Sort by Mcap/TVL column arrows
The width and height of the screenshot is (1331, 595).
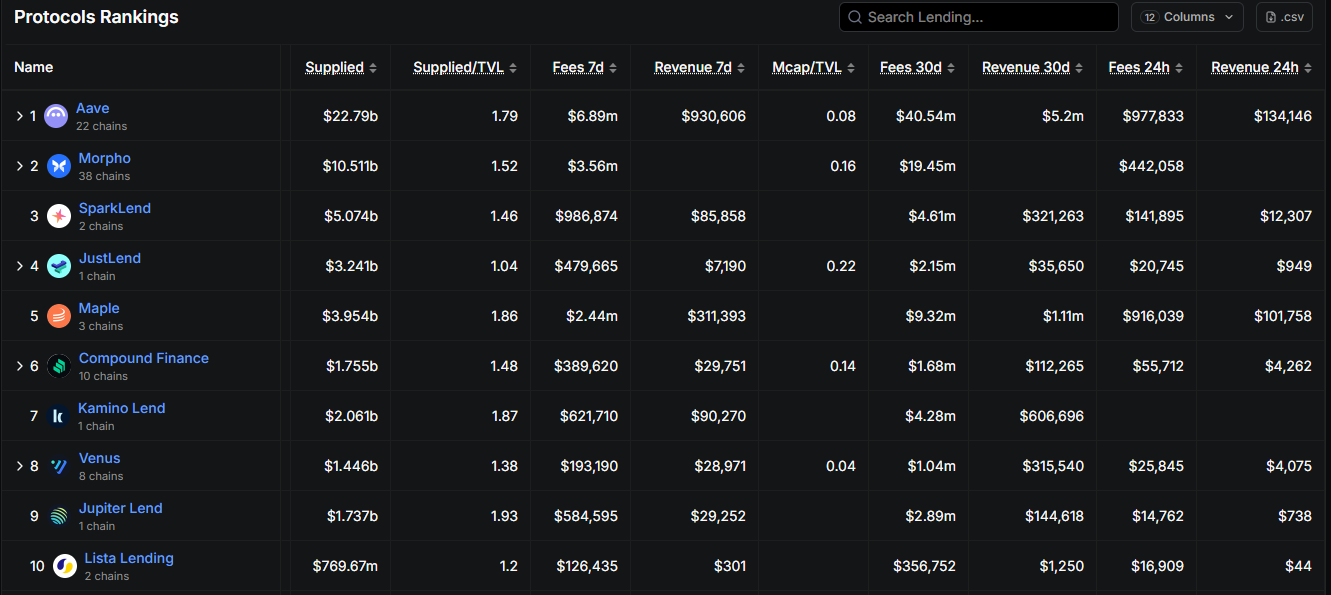coord(851,68)
